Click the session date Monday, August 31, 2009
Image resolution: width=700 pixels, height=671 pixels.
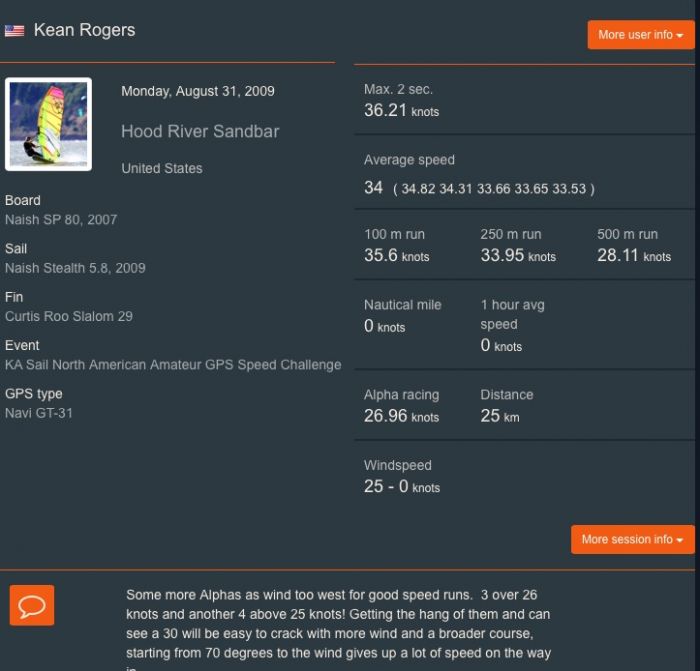(x=198, y=91)
